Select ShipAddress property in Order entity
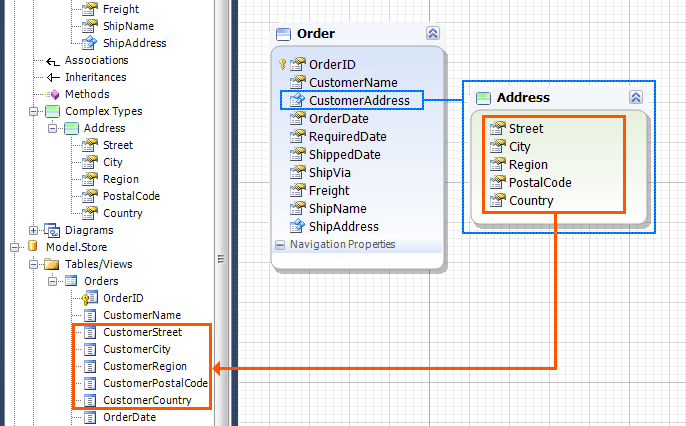This screenshot has height=426, width=686. point(343,227)
